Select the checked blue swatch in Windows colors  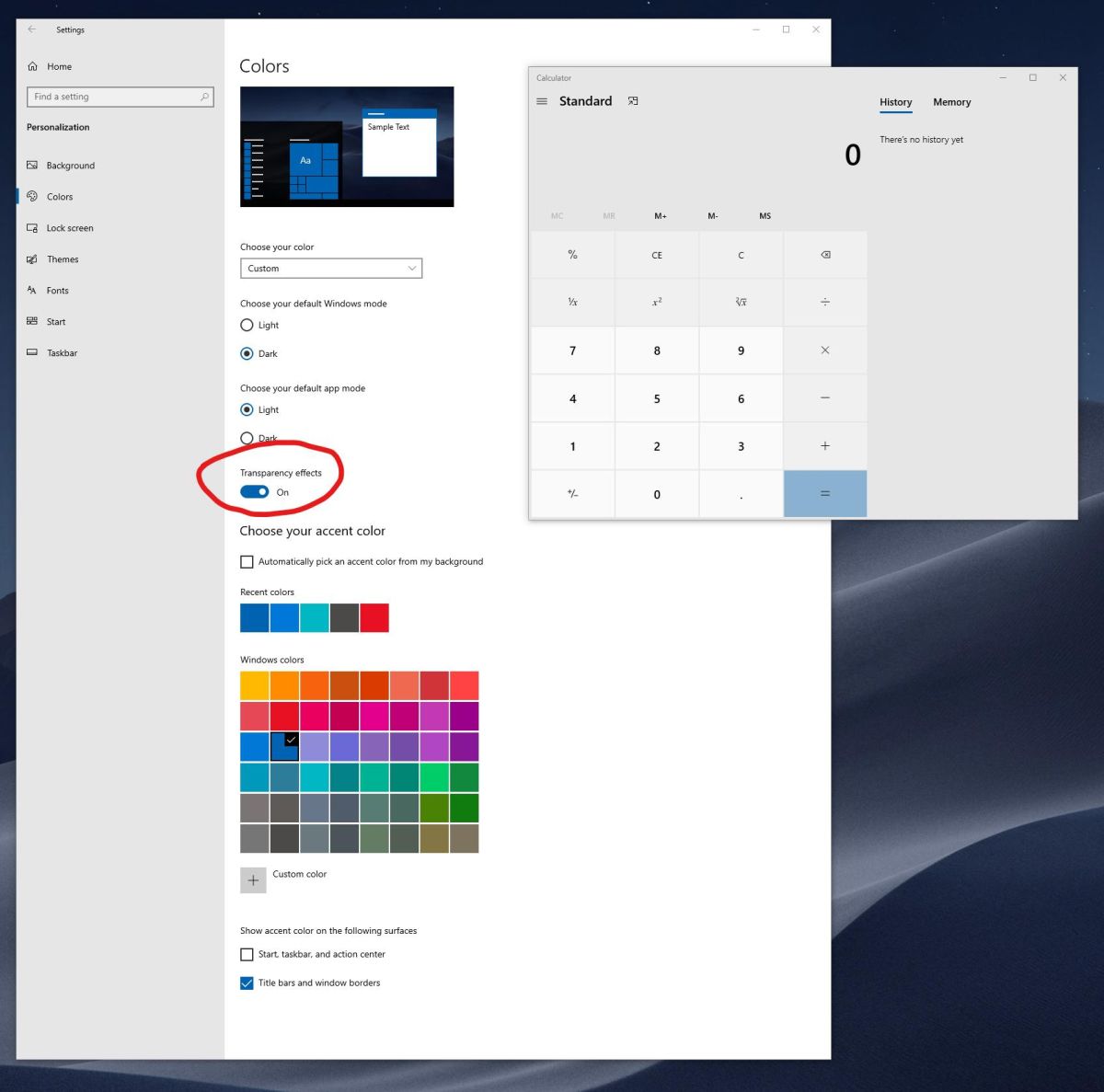(284, 746)
